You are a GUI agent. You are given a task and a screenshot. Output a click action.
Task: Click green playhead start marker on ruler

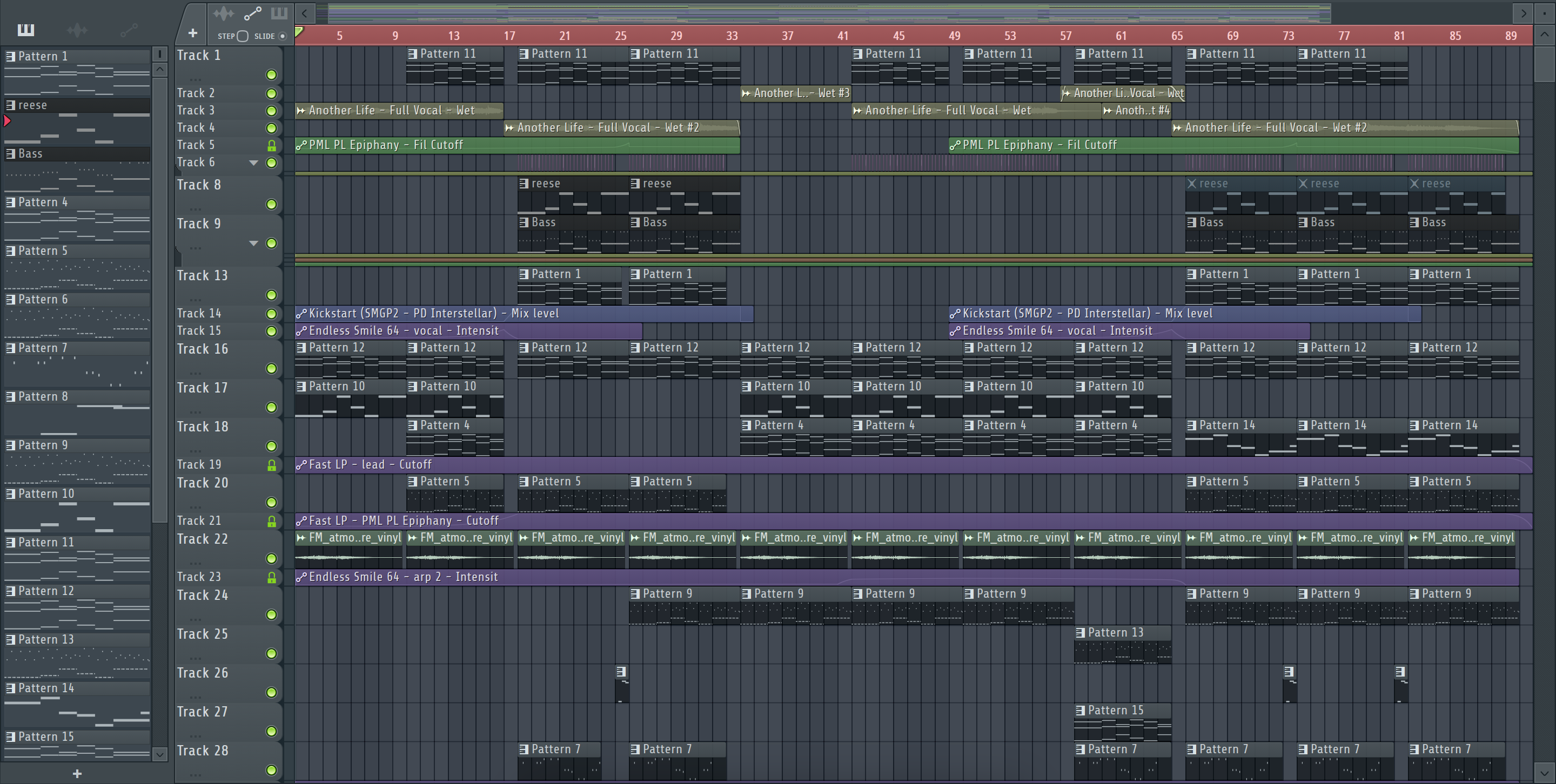point(300,31)
